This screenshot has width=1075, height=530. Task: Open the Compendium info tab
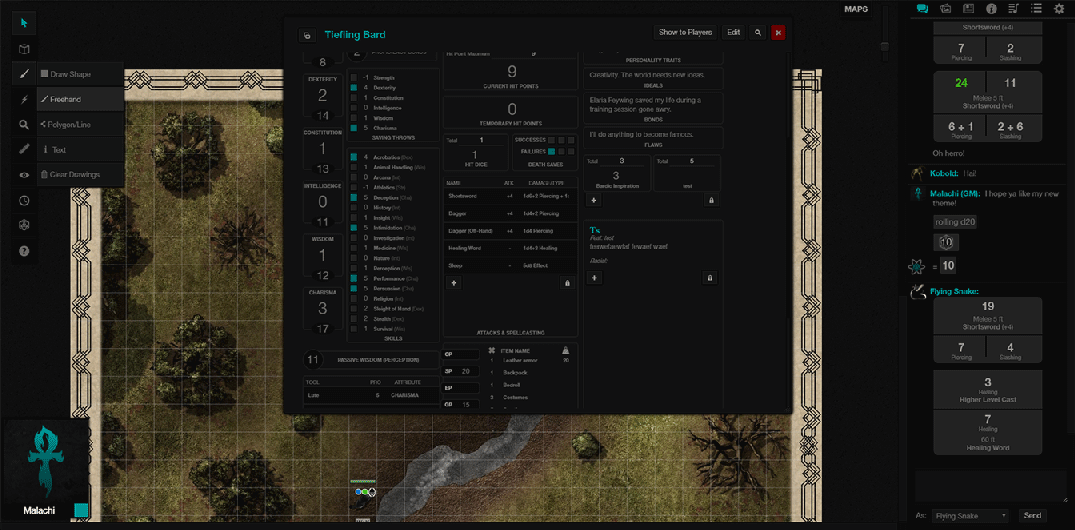(x=991, y=9)
